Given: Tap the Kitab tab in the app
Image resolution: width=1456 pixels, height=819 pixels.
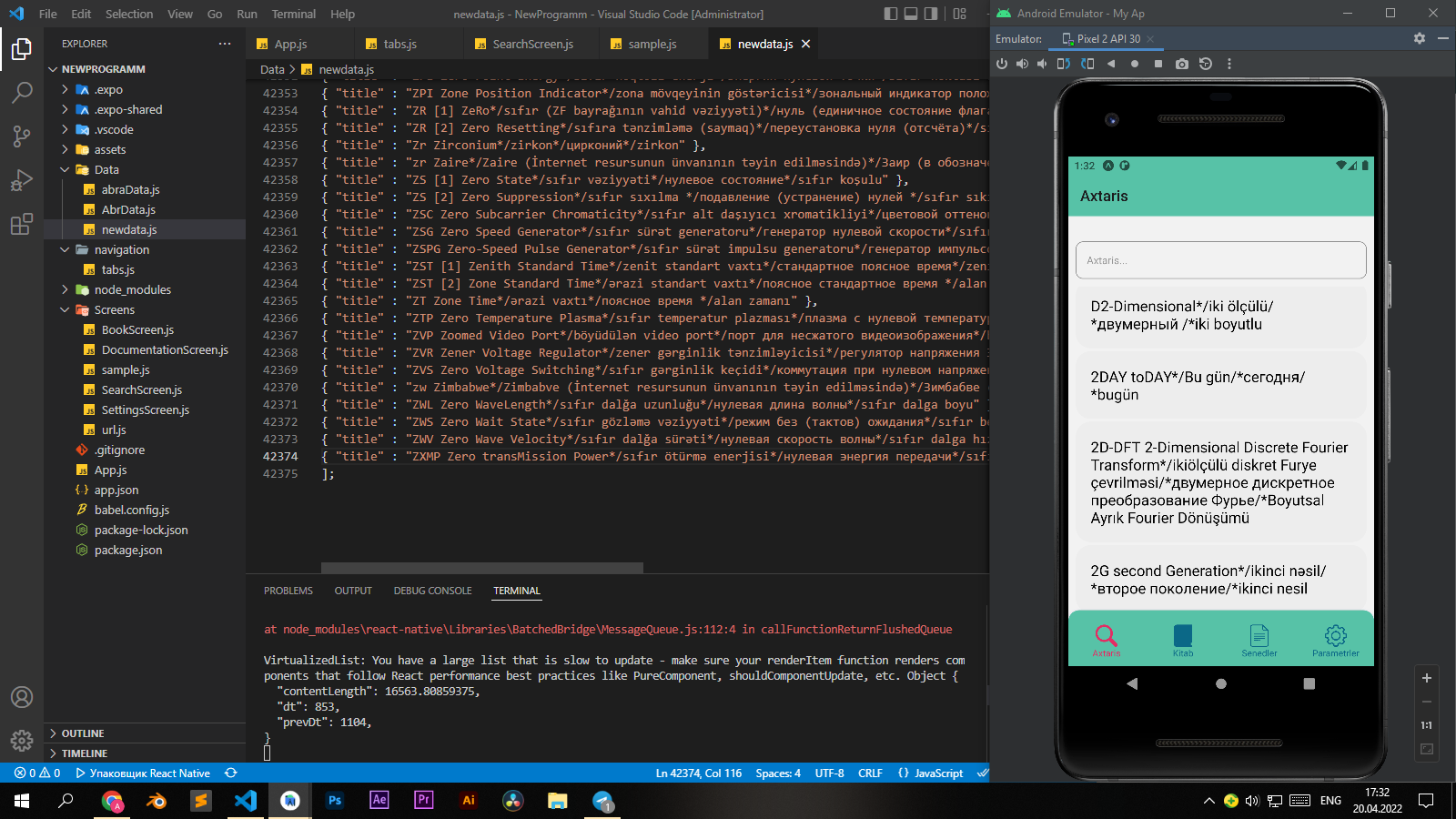Looking at the screenshot, I should (1183, 640).
